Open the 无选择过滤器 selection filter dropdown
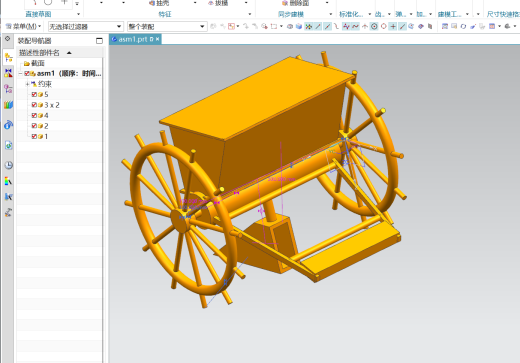This screenshot has height=363, width=520. [85, 27]
